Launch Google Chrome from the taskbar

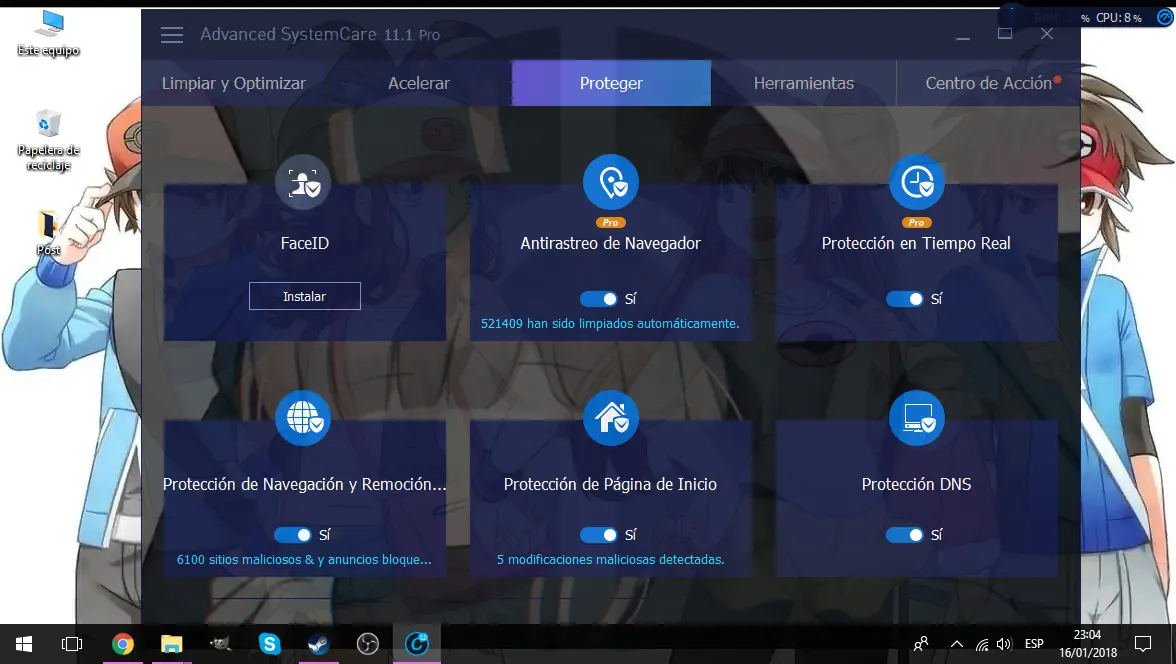point(122,644)
